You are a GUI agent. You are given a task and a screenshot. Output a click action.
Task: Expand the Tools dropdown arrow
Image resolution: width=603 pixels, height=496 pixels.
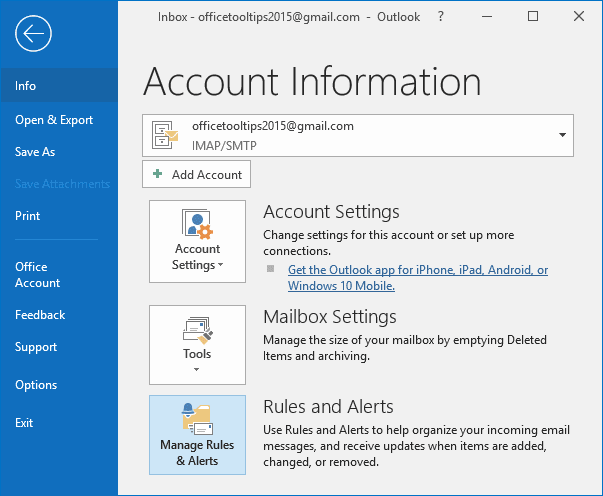pyautogui.click(x=197, y=370)
